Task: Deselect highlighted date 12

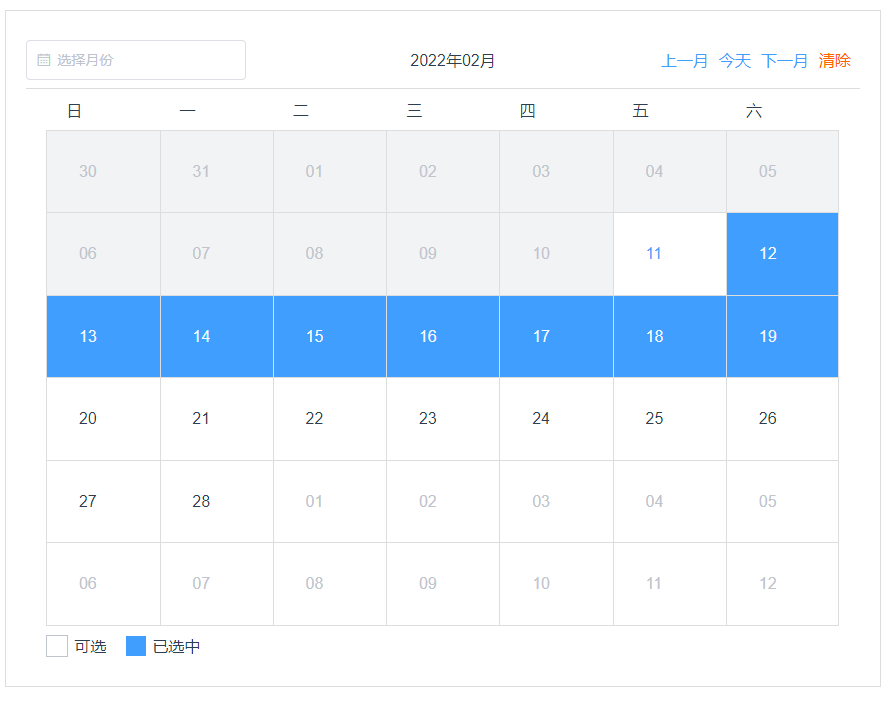Action: 782,254
